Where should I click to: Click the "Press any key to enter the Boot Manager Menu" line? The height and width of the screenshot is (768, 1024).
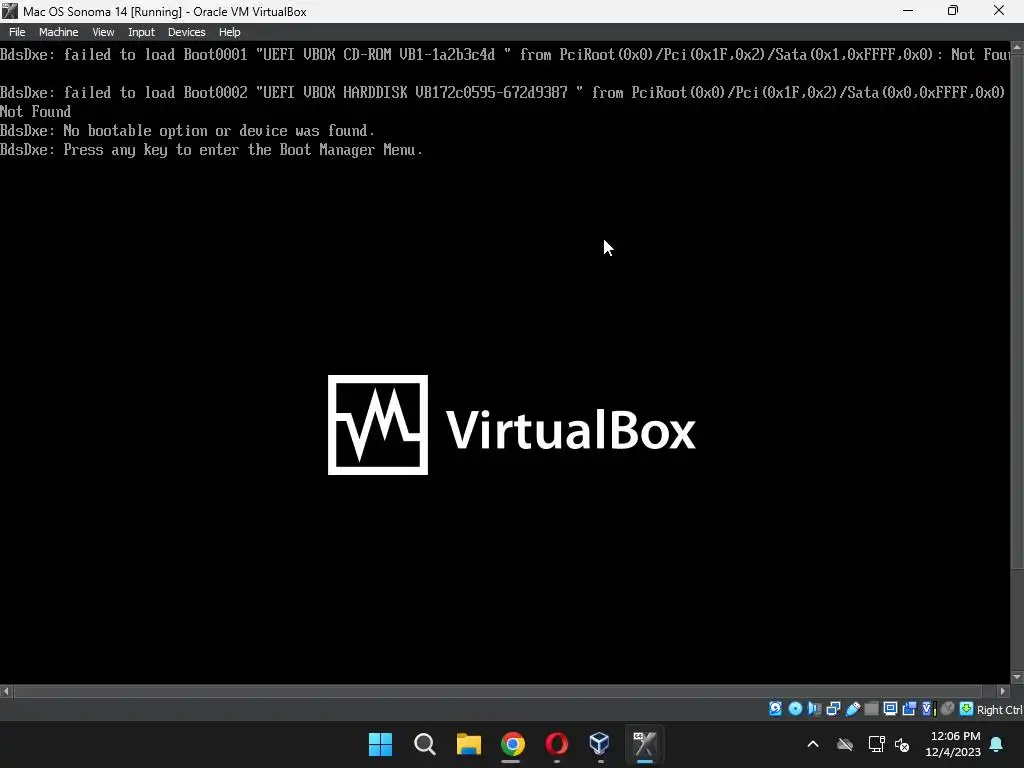click(x=212, y=150)
